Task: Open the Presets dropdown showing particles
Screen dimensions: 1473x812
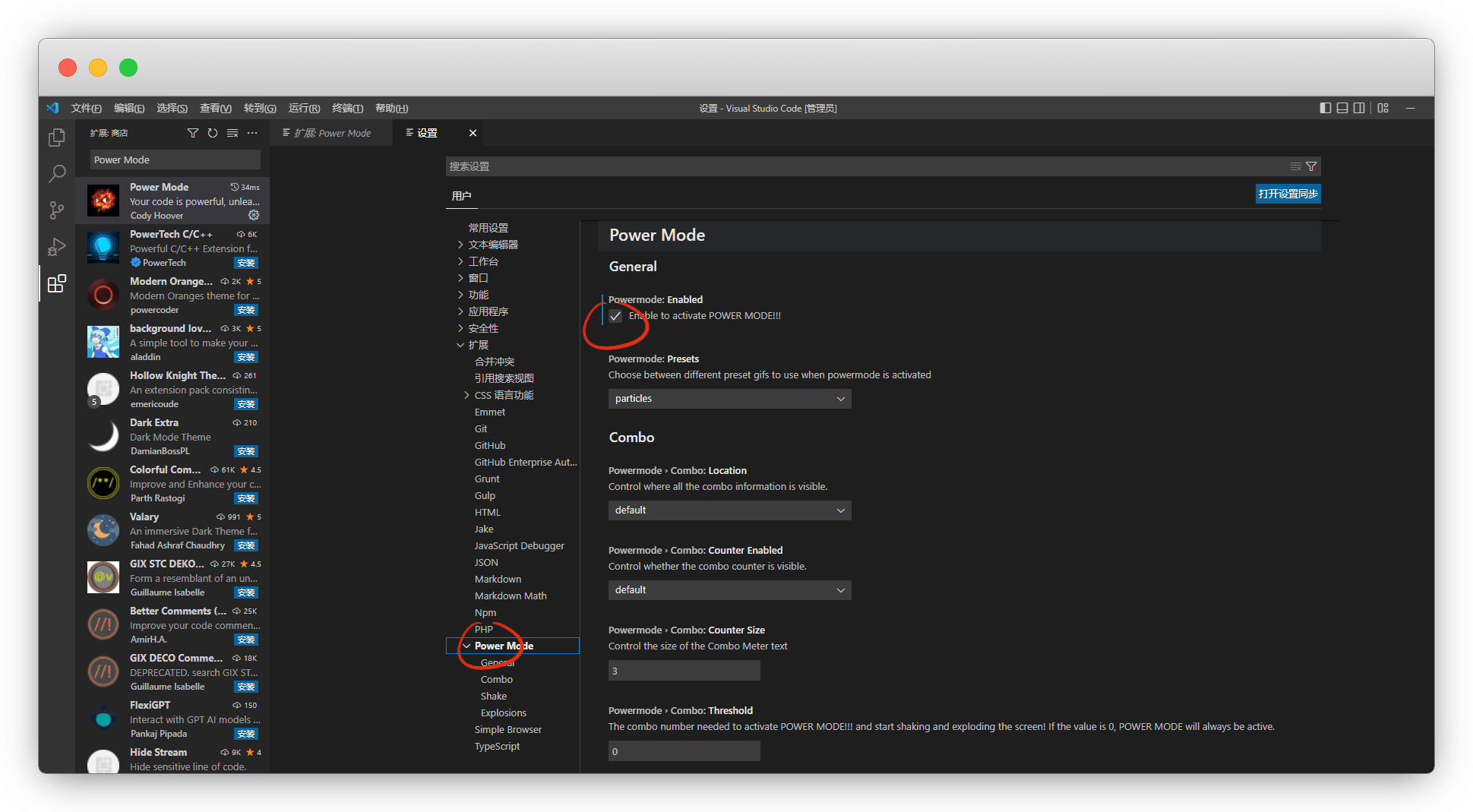Action: (729, 399)
